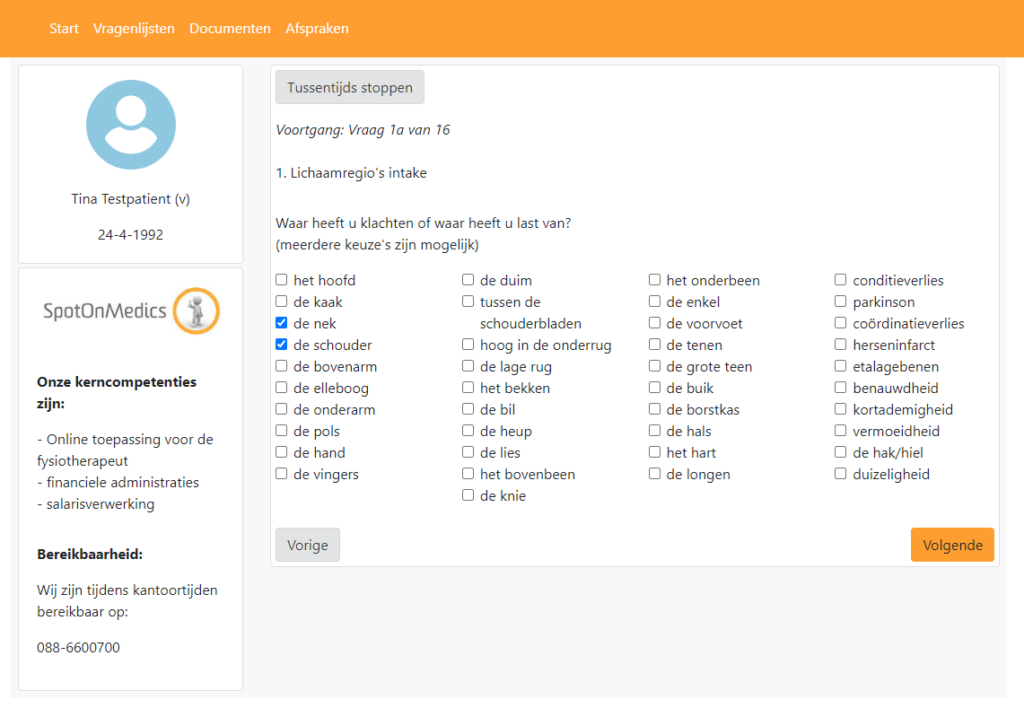Go to Vragenlijsten in navigation bar
Screen dimensions: 1024x708
[x=134, y=28]
